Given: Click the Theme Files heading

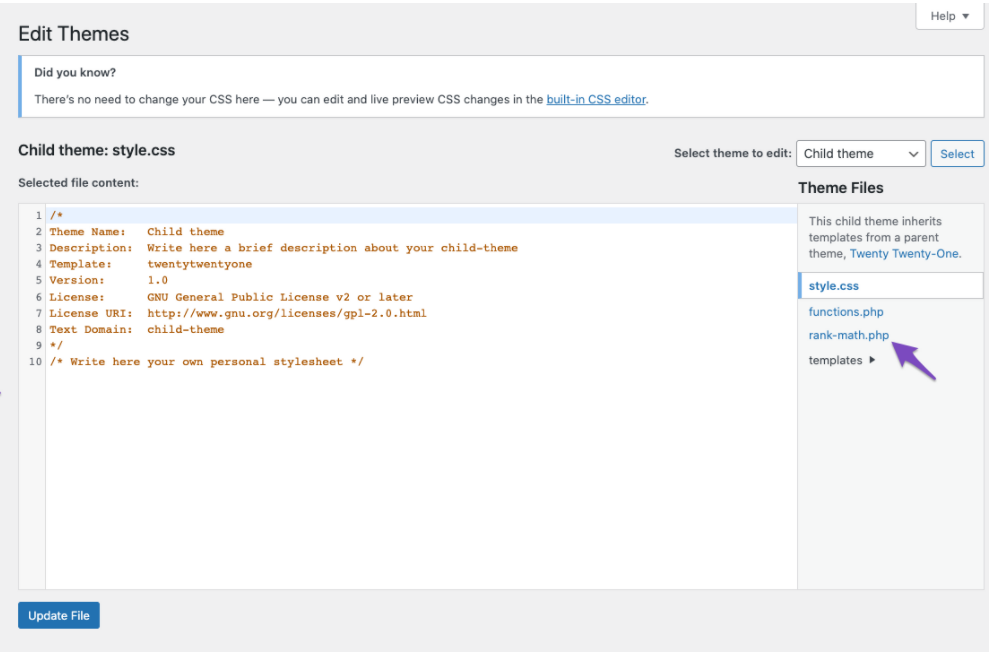Looking at the screenshot, I should click(x=840, y=188).
